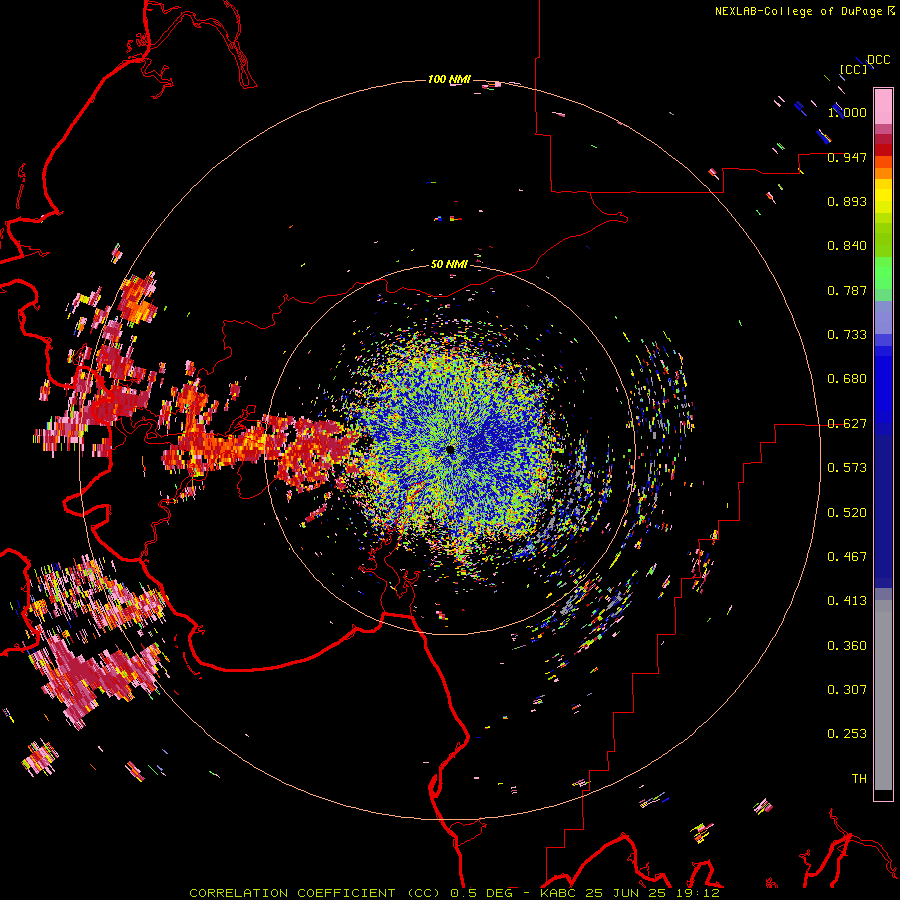This screenshot has height=900, width=900.
Task: Click the 0.467 scale value
Action: 847,556
